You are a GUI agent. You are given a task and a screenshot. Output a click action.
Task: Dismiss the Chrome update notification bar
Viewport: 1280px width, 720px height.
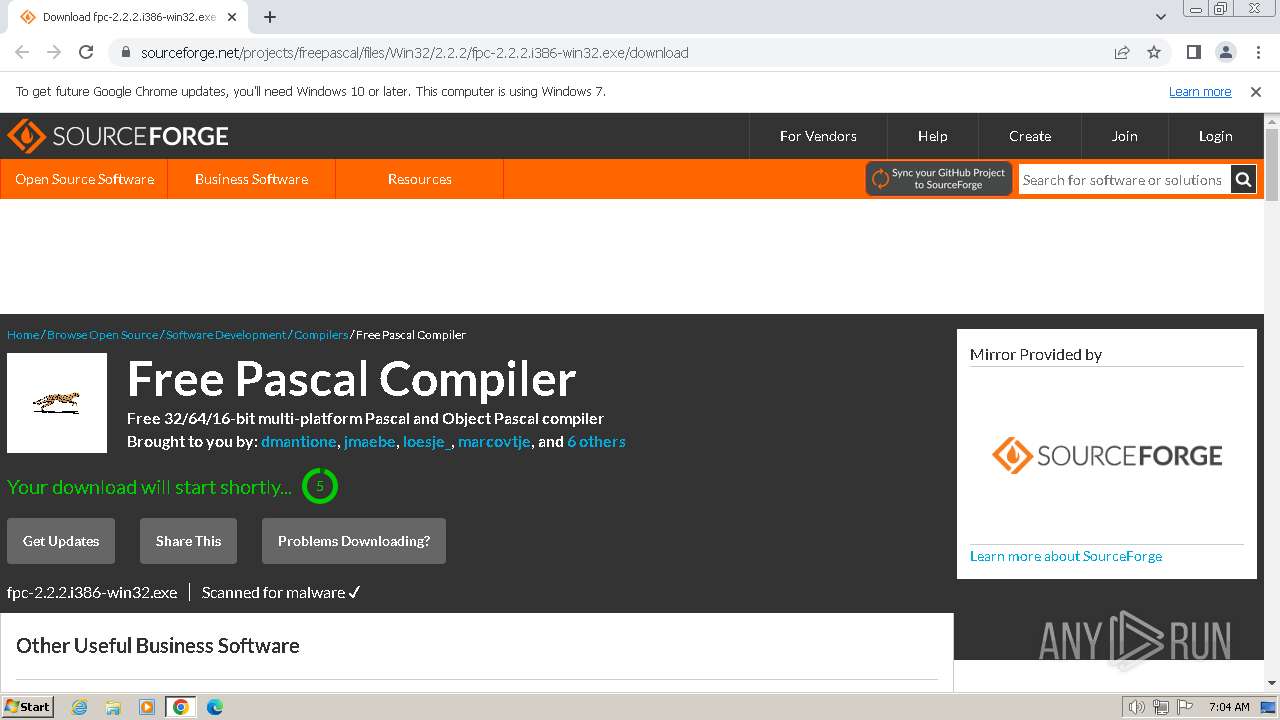pyautogui.click(x=1256, y=92)
